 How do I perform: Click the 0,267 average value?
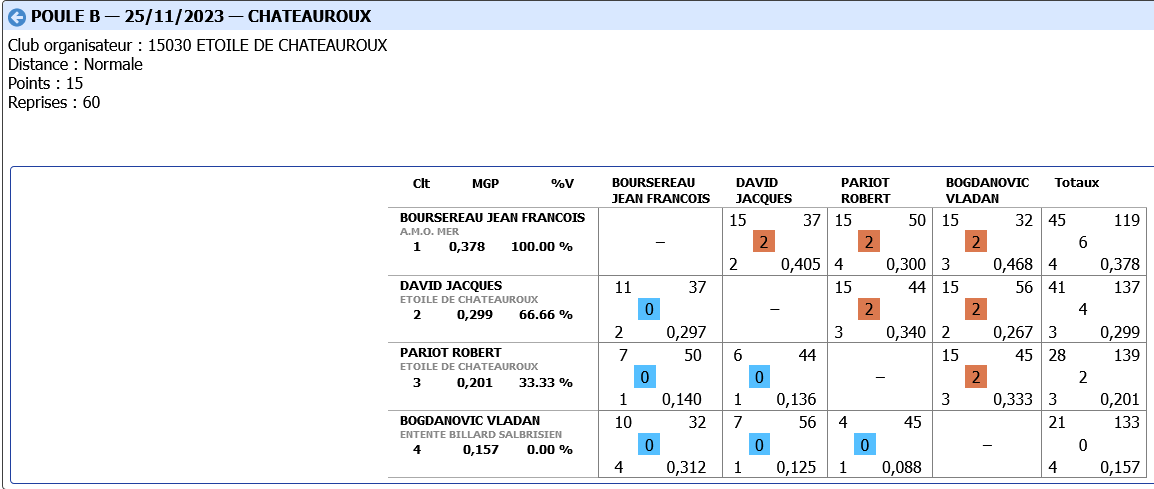click(x=1013, y=332)
